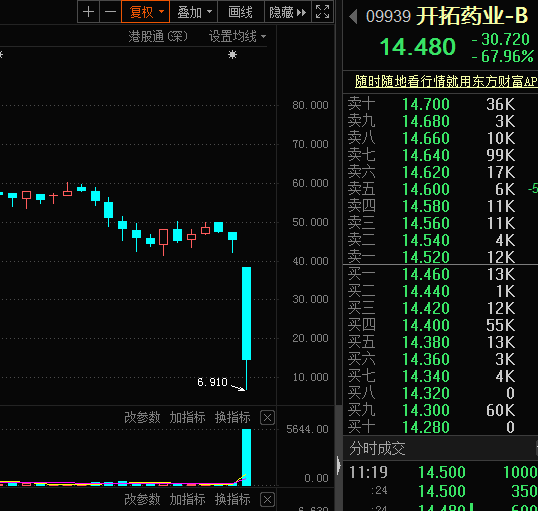Screen dimensions: 538x511
Task: Click the star event marker on chart
Action: tap(232, 55)
